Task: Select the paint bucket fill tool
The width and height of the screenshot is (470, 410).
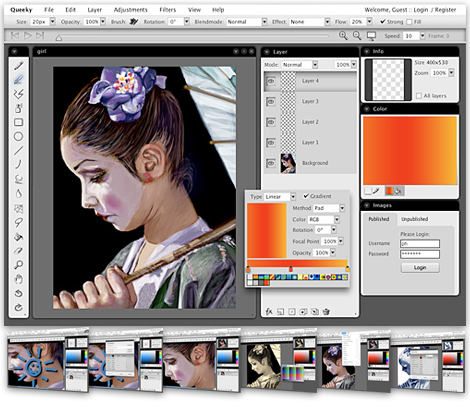Action: pyautogui.click(x=19, y=237)
